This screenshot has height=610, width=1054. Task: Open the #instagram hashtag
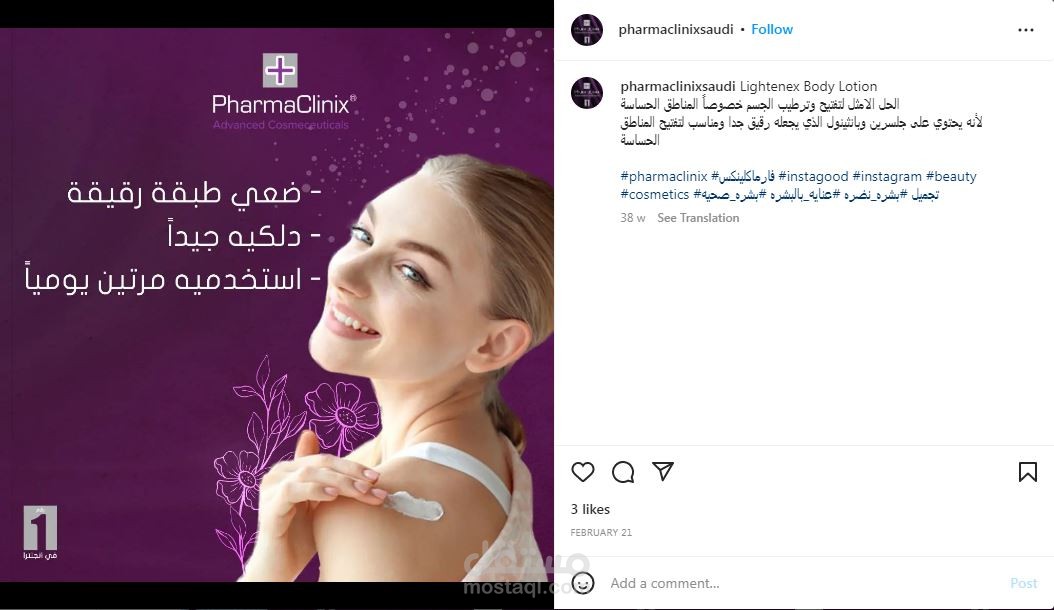pyautogui.click(x=887, y=176)
